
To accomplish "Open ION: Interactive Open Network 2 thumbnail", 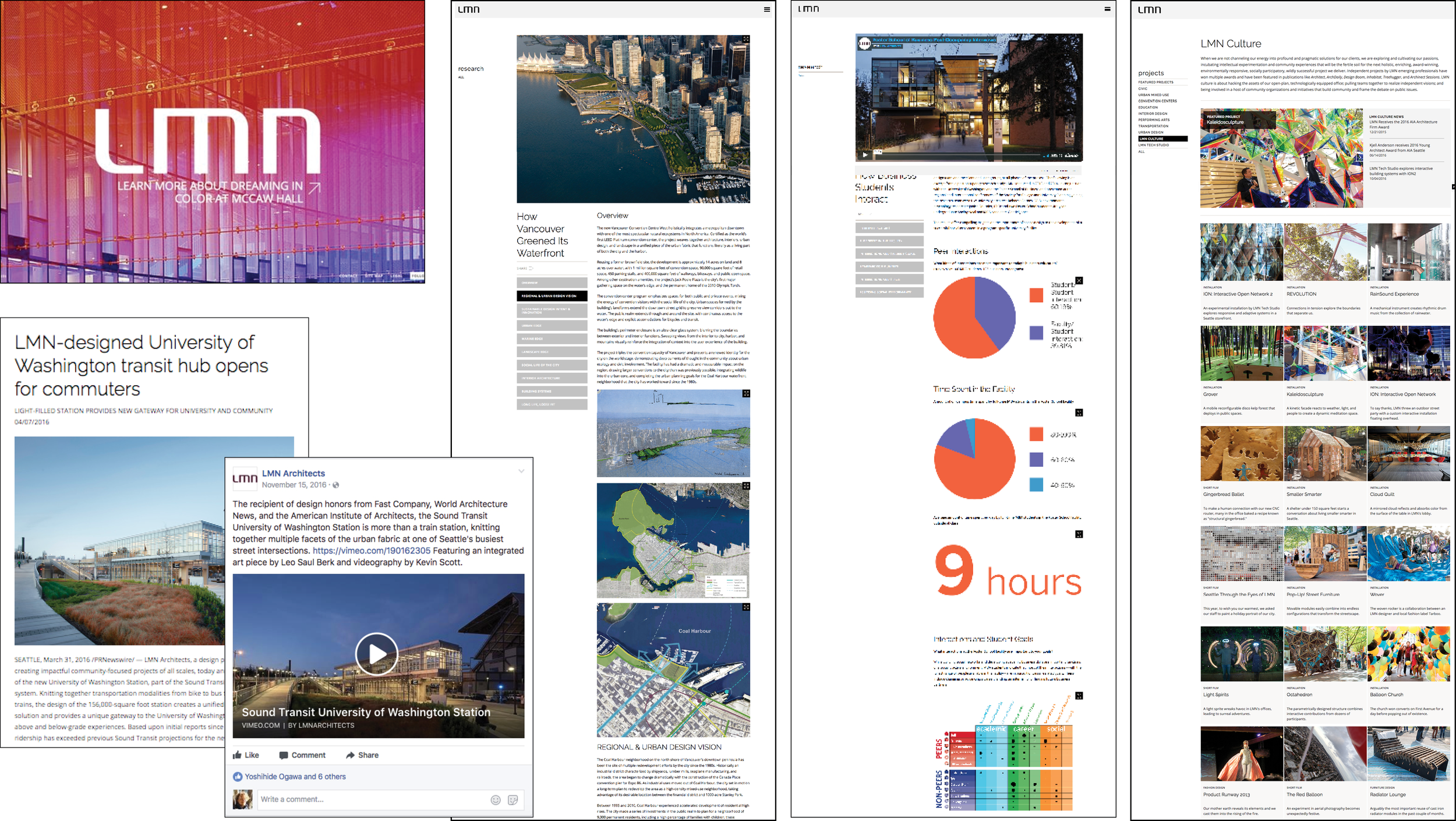I will (x=1242, y=252).
